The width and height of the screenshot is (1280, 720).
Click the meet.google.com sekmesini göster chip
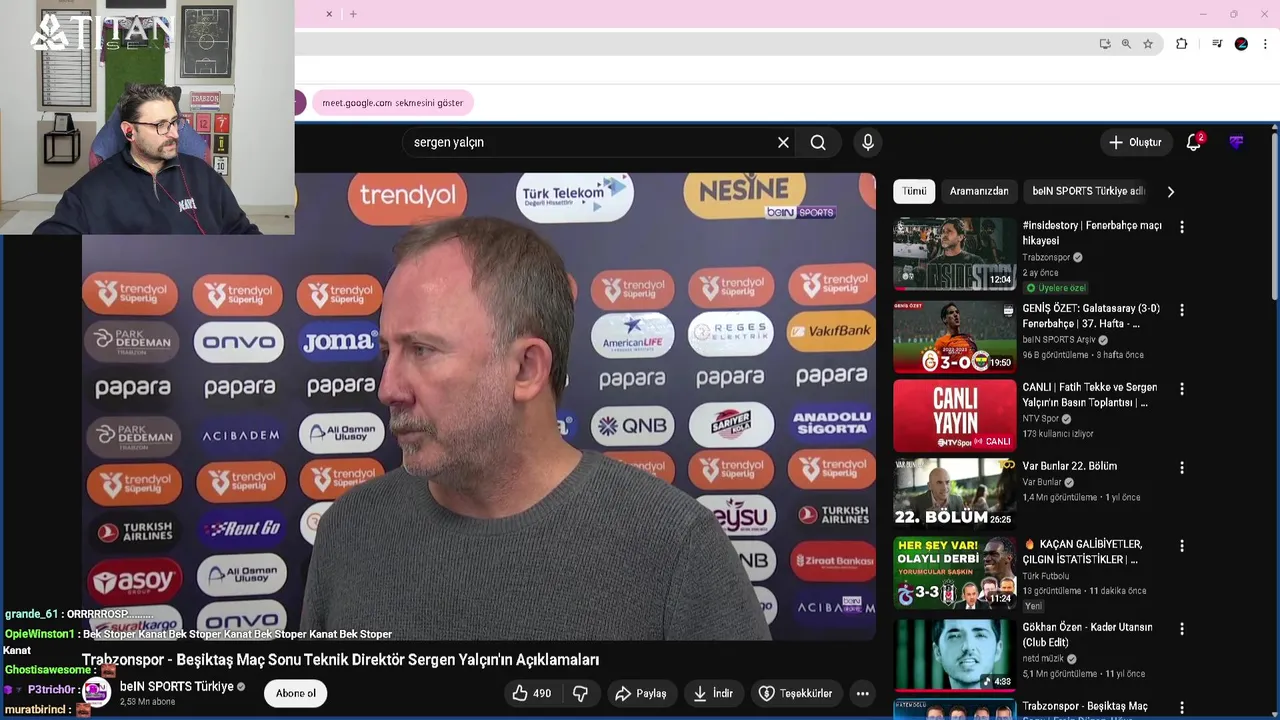(x=392, y=103)
